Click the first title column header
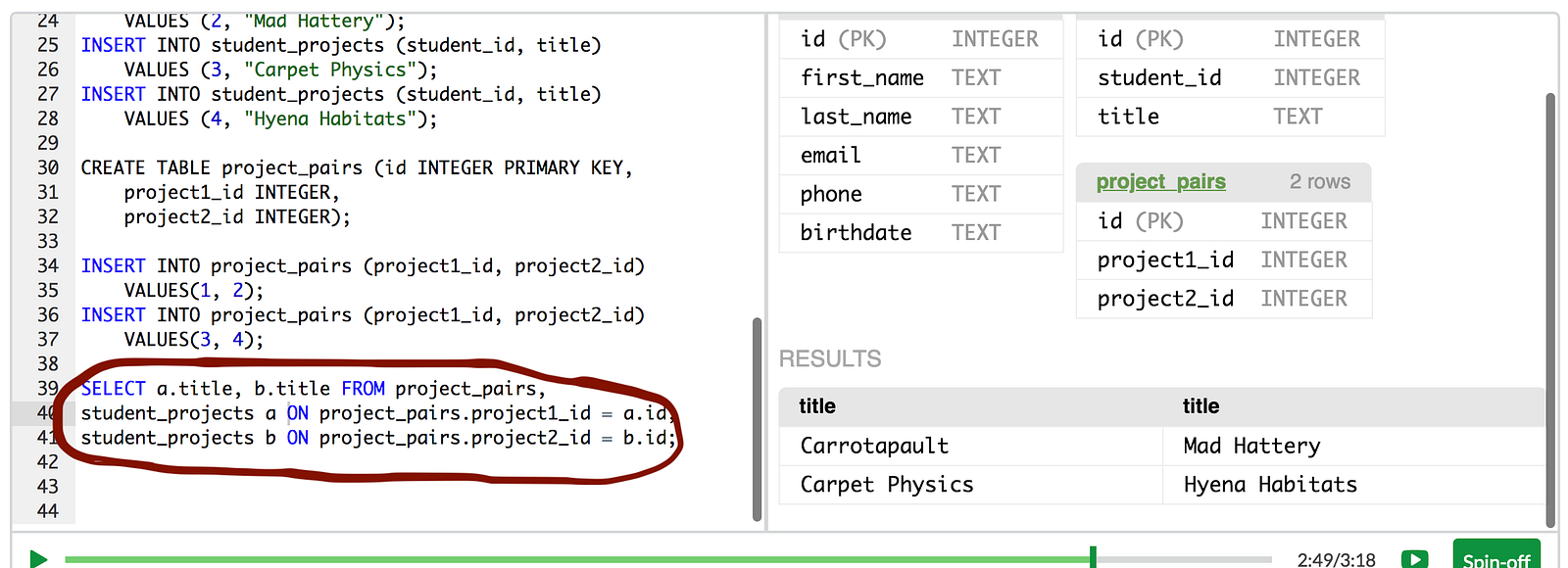The height and width of the screenshot is (568, 1568). [817, 406]
